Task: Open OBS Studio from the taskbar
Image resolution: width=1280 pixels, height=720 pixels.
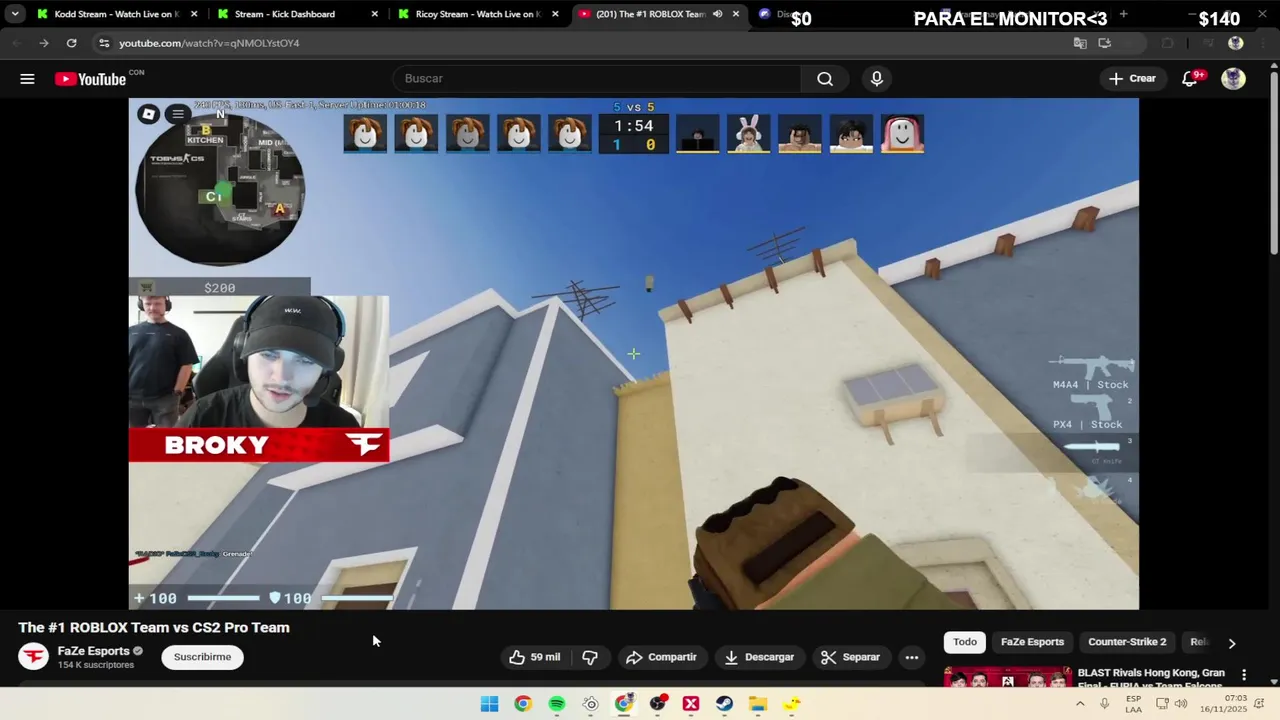Action: click(x=657, y=704)
